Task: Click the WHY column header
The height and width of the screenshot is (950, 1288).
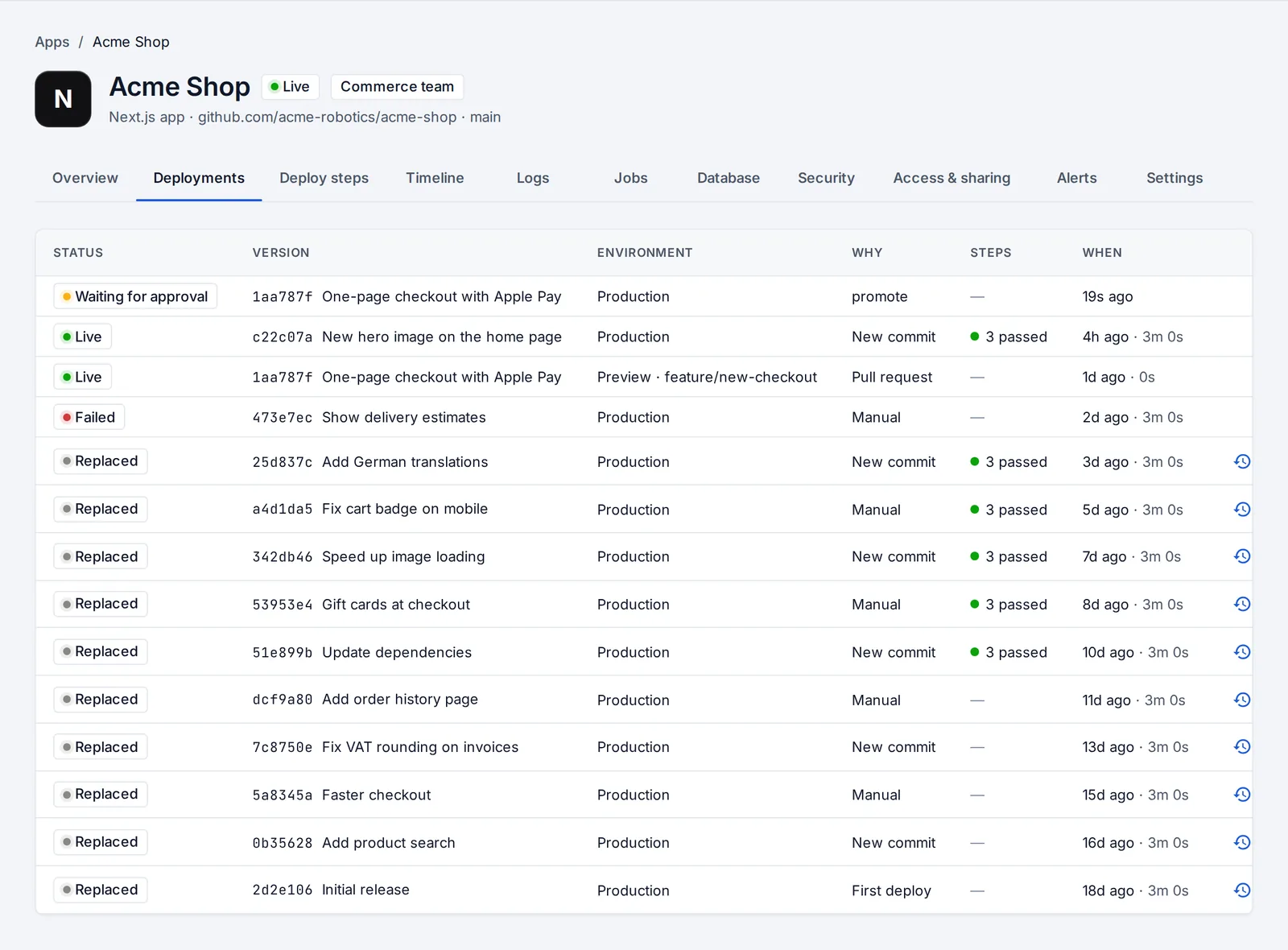Action: [867, 253]
